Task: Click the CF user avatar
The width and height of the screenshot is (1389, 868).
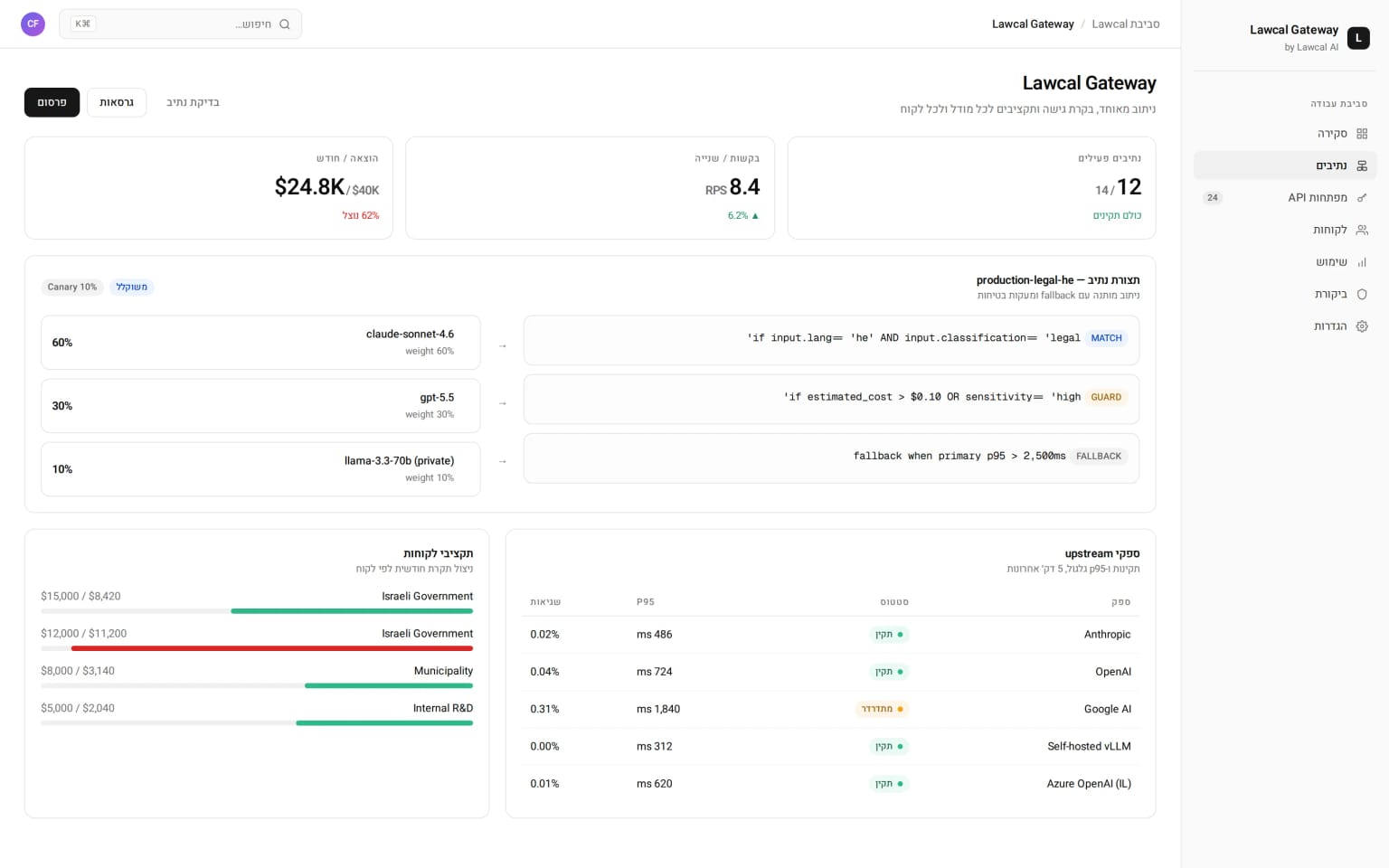Action: (x=33, y=24)
